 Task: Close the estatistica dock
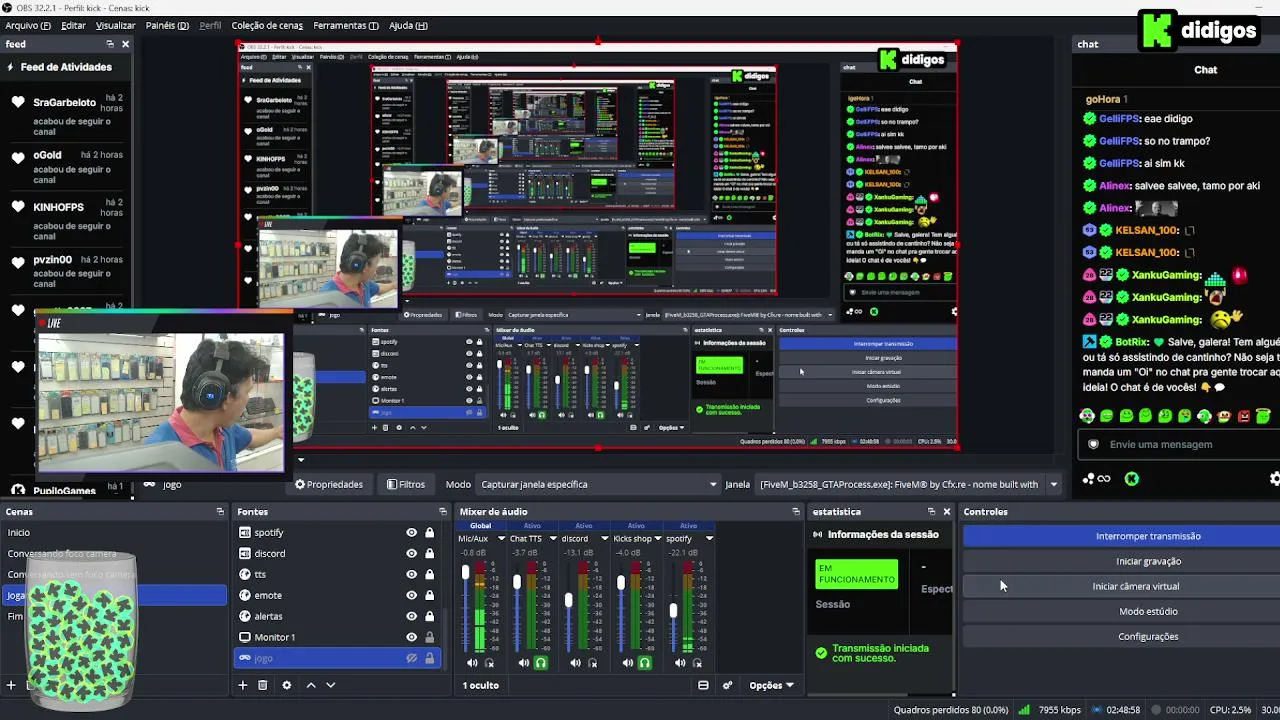coord(946,511)
